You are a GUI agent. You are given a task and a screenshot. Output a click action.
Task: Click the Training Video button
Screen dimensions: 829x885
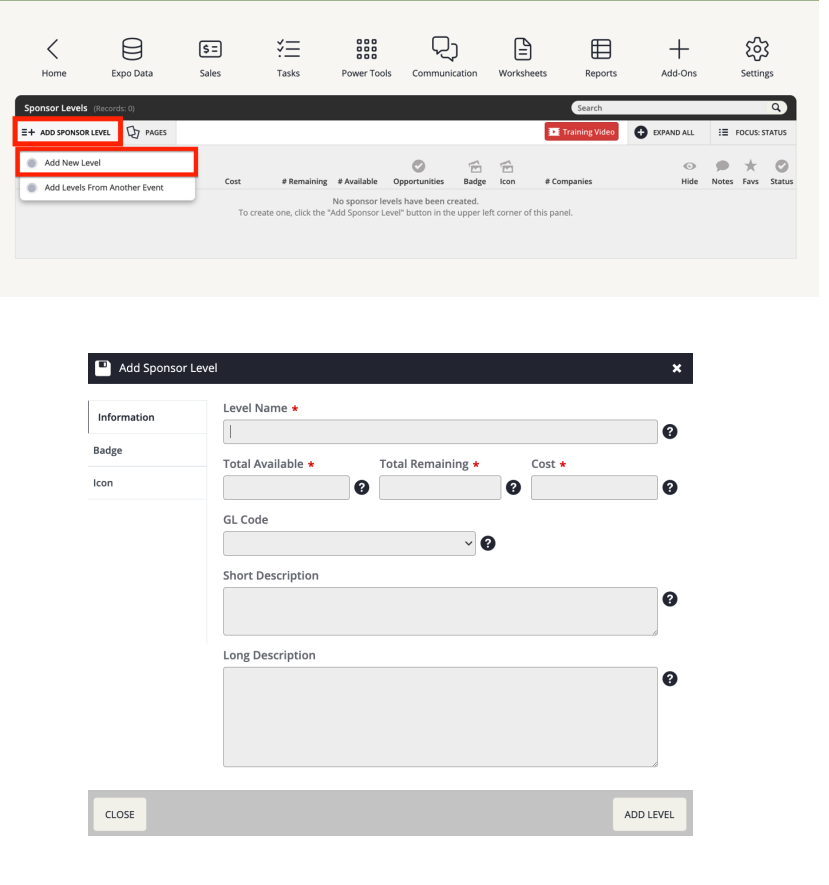(581, 132)
